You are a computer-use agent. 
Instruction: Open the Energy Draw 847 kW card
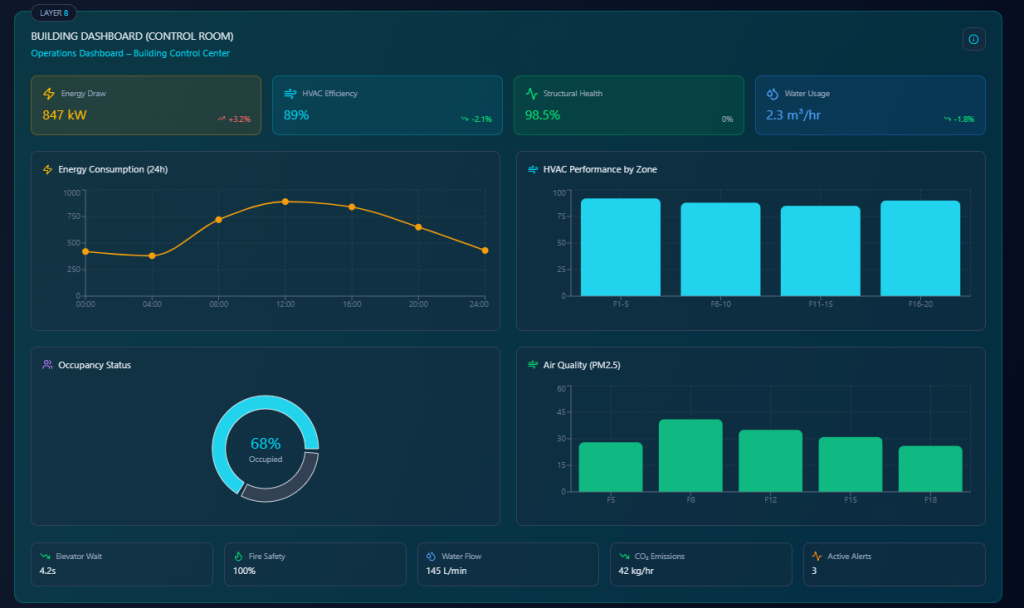[x=146, y=105]
